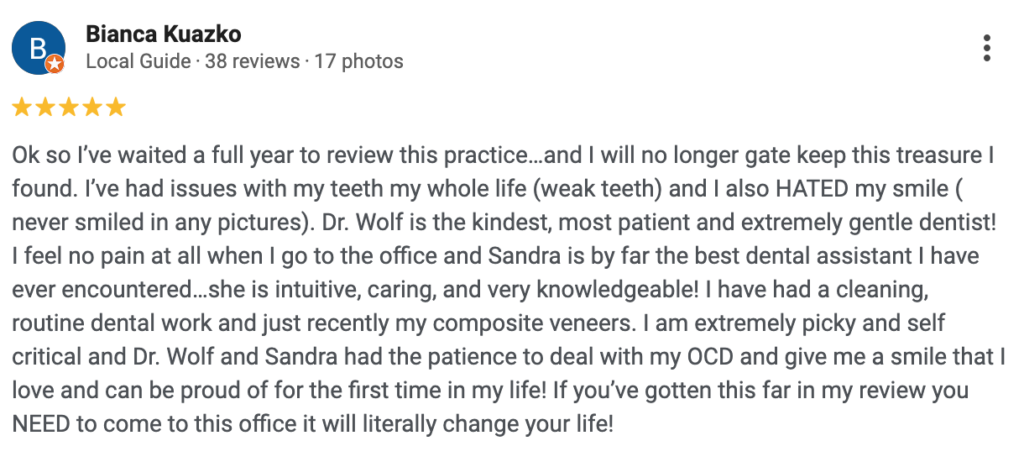This screenshot has width=1024, height=462.
Task: Click the first yellow rating star
Action: [21, 107]
